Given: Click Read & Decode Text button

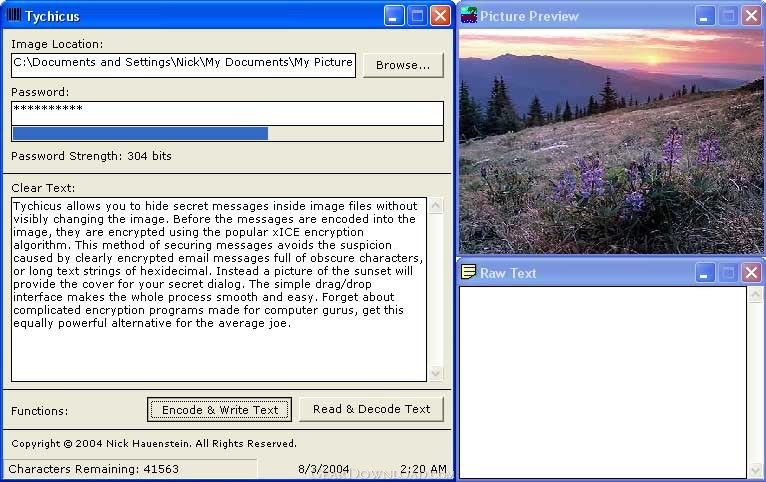Looking at the screenshot, I should (371, 409).
